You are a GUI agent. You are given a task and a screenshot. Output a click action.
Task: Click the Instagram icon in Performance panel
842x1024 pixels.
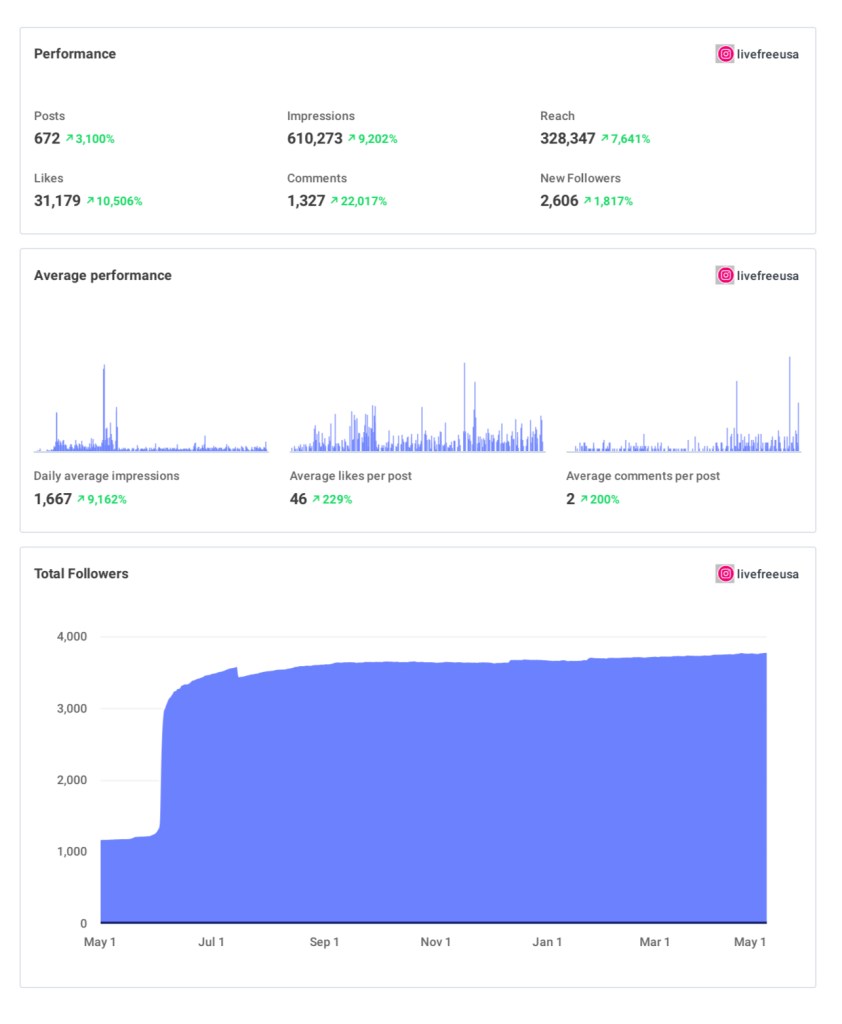coord(725,54)
